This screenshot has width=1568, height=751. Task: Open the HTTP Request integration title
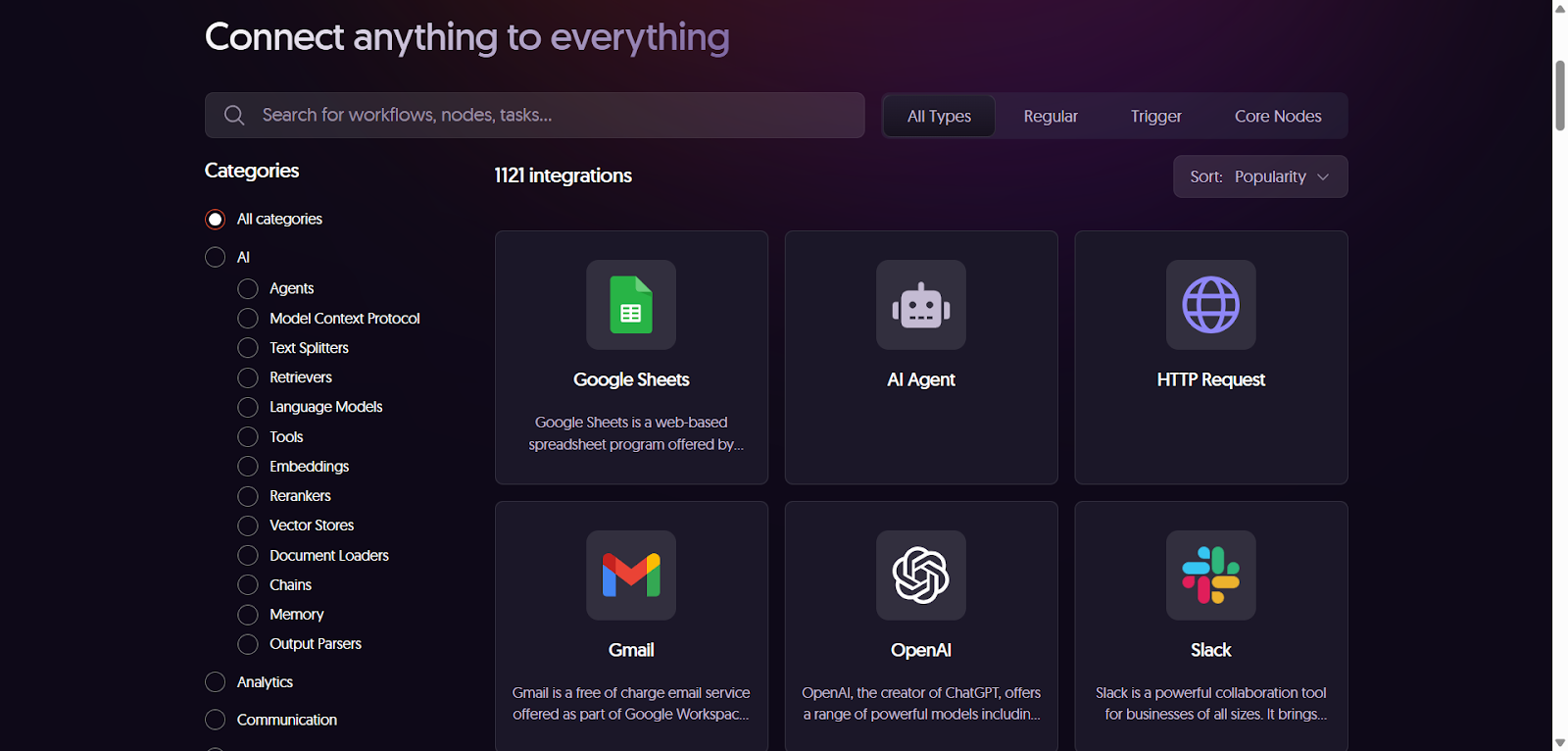[x=1211, y=379]
